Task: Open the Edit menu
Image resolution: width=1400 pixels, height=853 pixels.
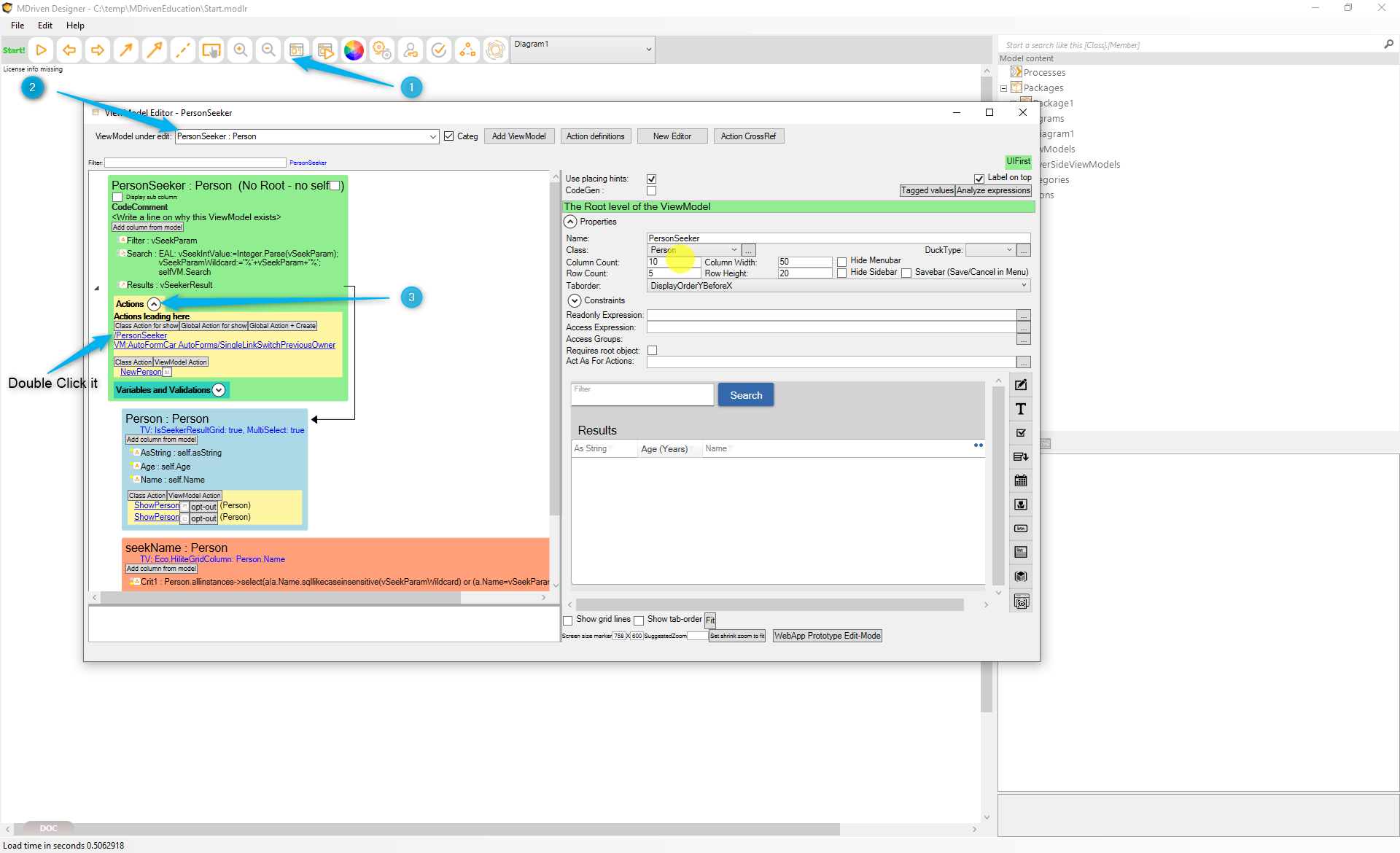Action: pos(45,26)
